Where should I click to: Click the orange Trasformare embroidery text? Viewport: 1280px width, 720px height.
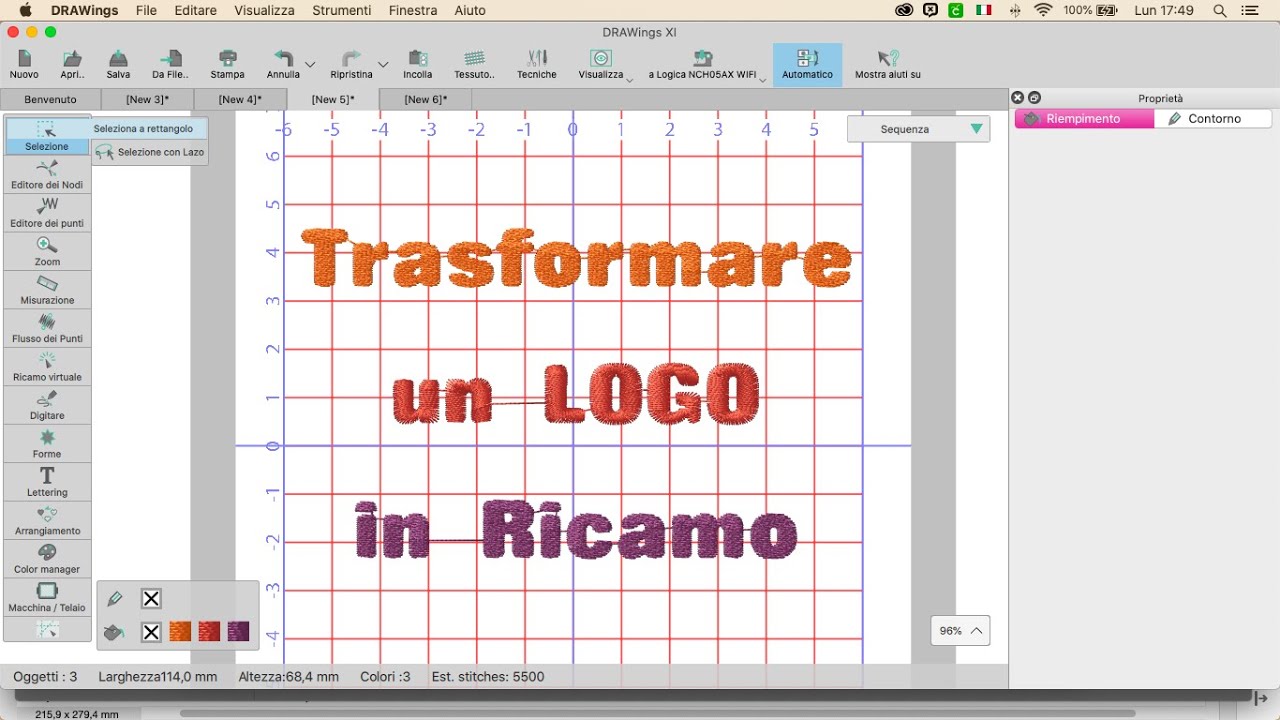tap(577, 258)
